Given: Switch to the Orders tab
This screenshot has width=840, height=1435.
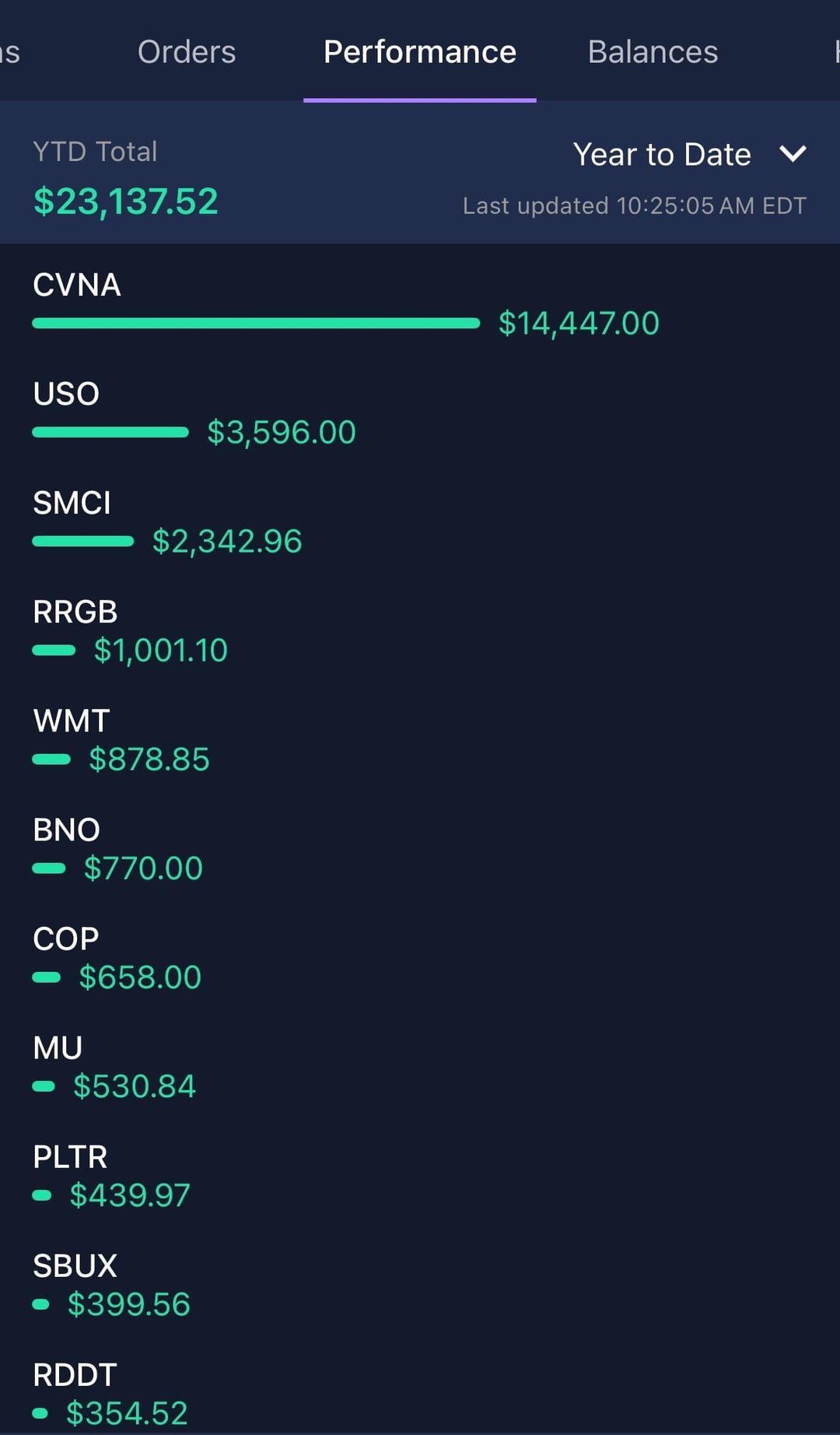Looking at the screenshot, I should (187, 52).
